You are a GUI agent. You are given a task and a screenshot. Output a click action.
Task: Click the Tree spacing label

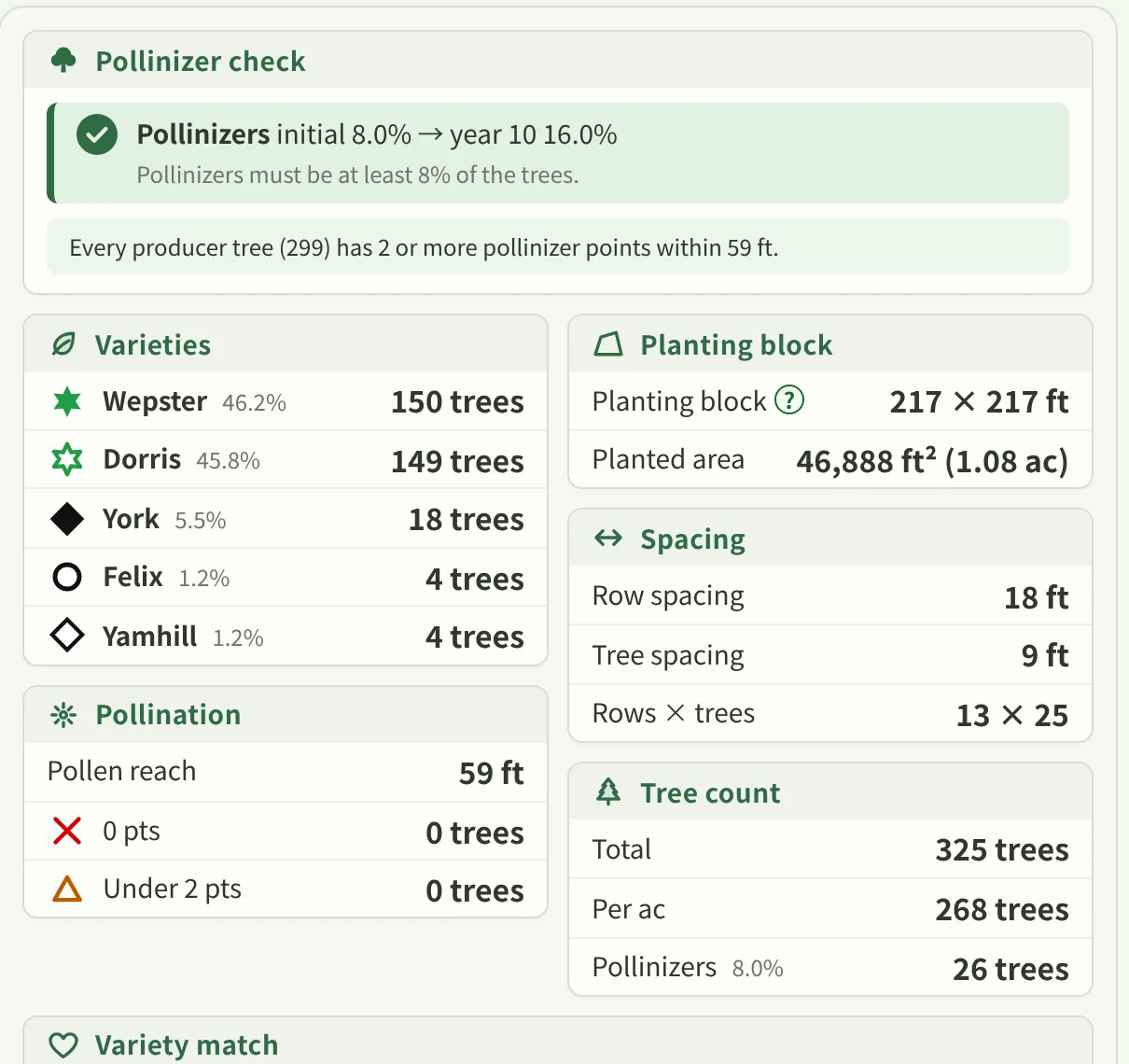pos(668,656)
